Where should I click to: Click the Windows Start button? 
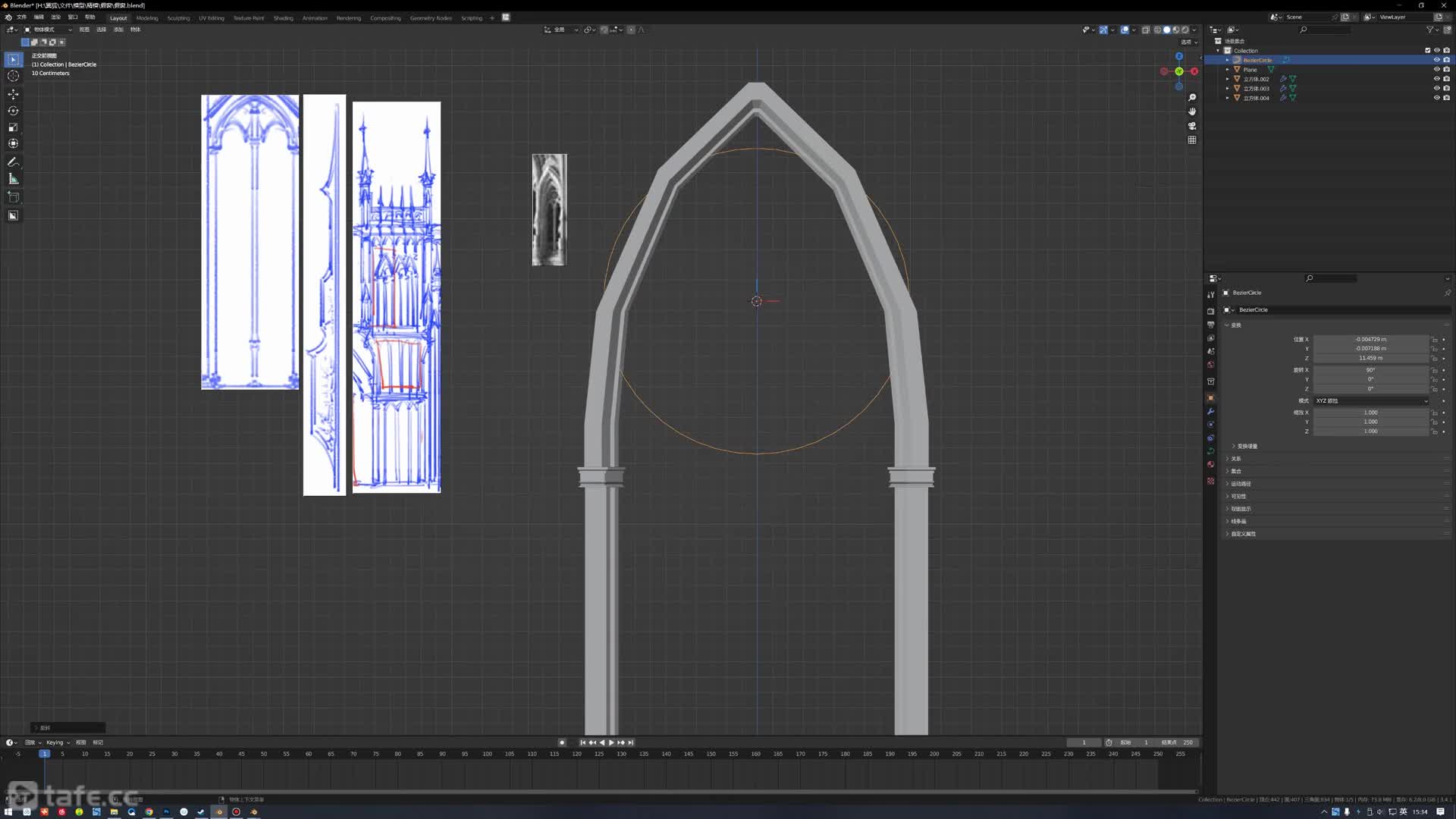click(8, 811)
